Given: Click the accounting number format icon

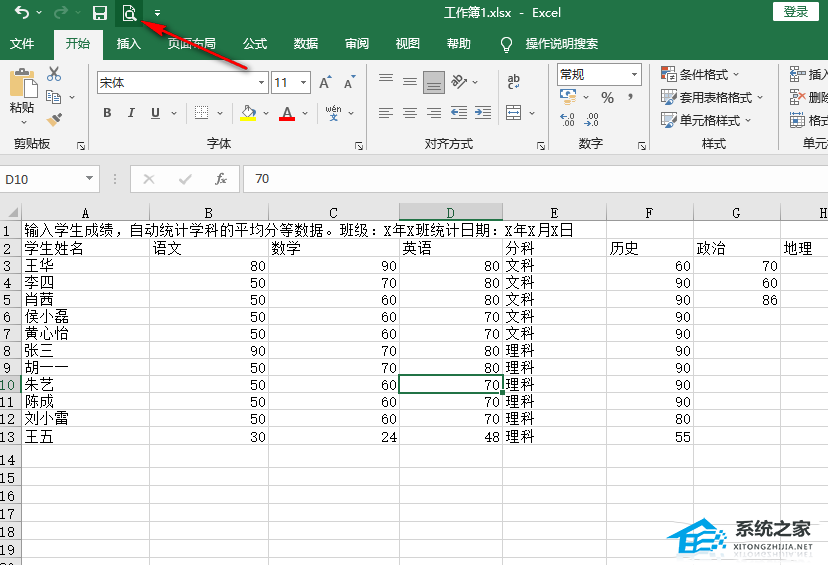Looking at the screenshot, I should 568,97.
